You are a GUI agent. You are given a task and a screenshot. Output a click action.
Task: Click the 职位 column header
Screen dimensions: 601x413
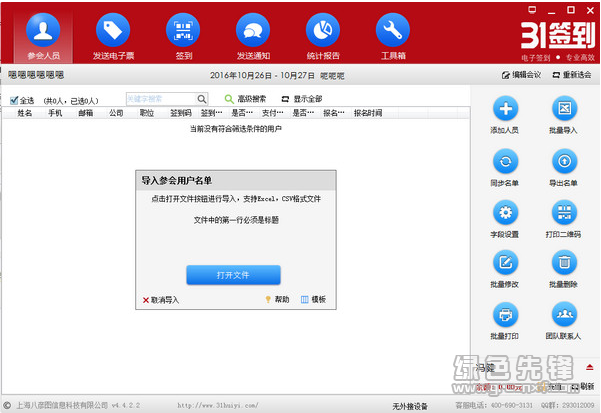pos(147,113)
